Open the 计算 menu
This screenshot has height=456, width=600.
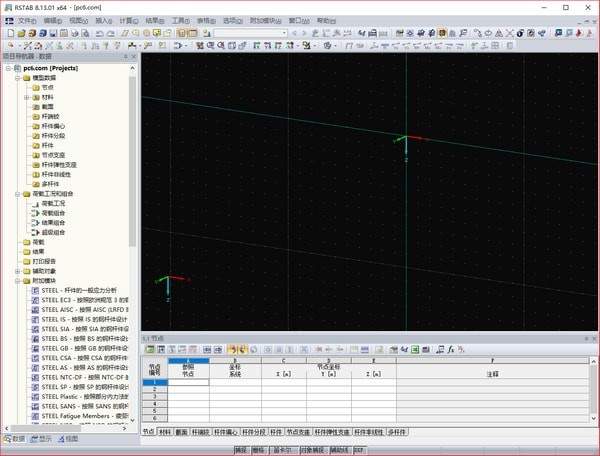pos(127,20)
